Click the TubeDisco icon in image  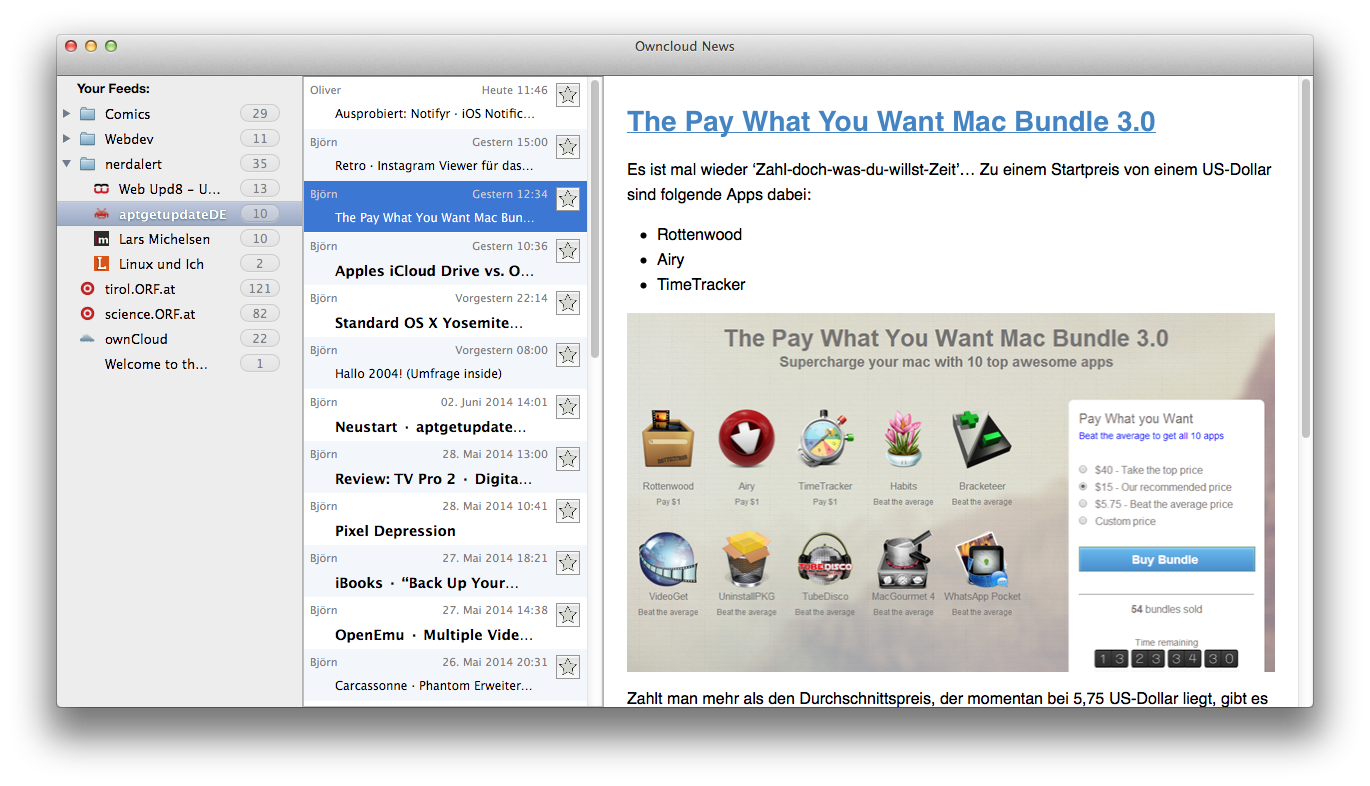point(824,560)
